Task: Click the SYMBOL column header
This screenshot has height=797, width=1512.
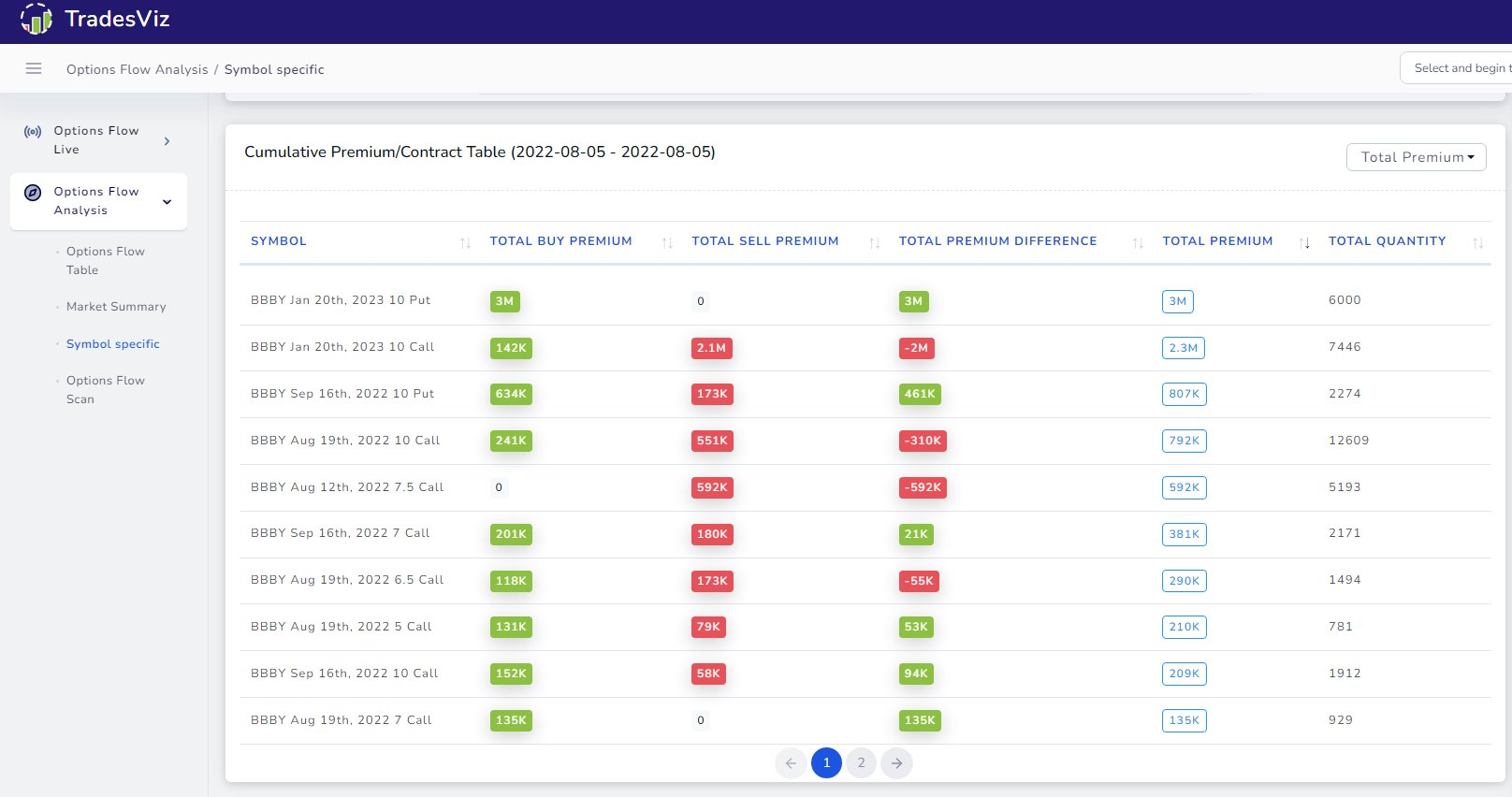Action: tap(279, 241)
